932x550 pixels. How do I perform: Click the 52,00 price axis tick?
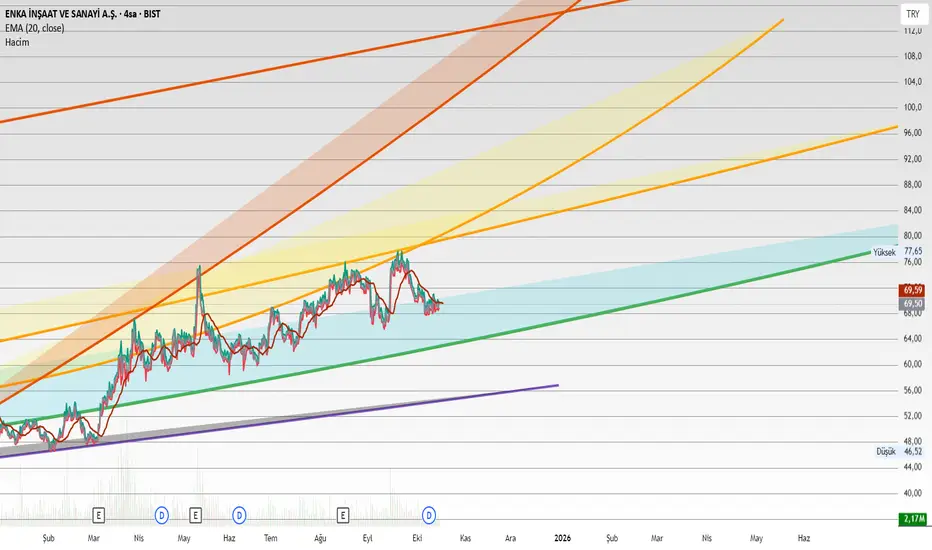point(913,416)
